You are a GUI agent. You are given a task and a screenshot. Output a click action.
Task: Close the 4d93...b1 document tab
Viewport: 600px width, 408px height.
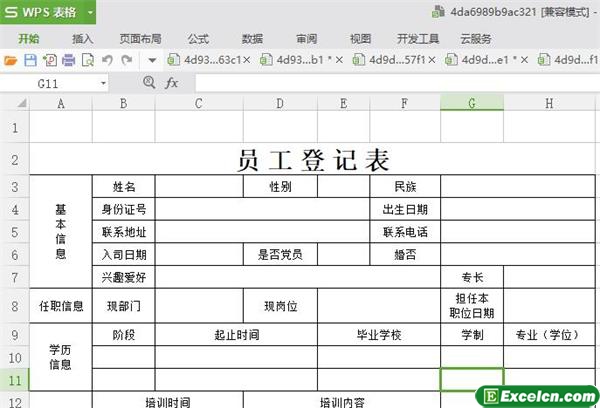[x=339, y=60]
